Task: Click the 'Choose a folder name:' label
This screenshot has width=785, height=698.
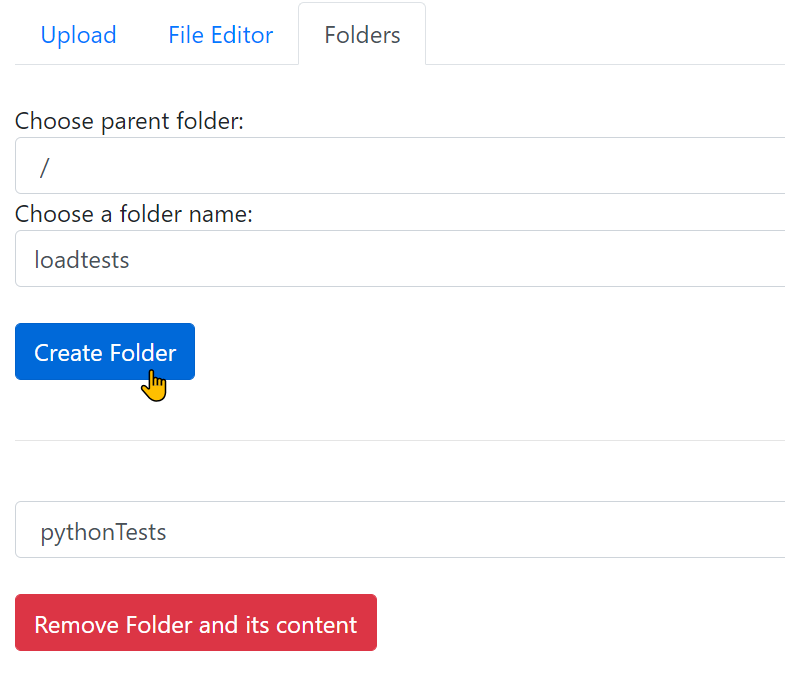Action: coord(134,214)
